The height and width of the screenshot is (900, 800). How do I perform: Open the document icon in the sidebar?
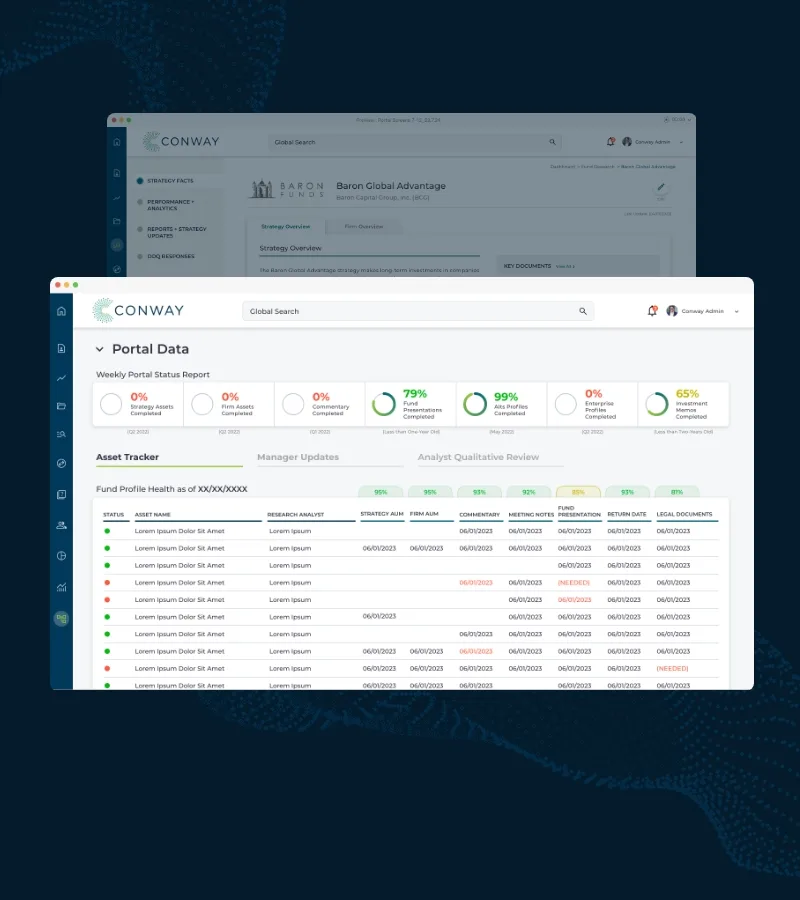pos(61,349)
